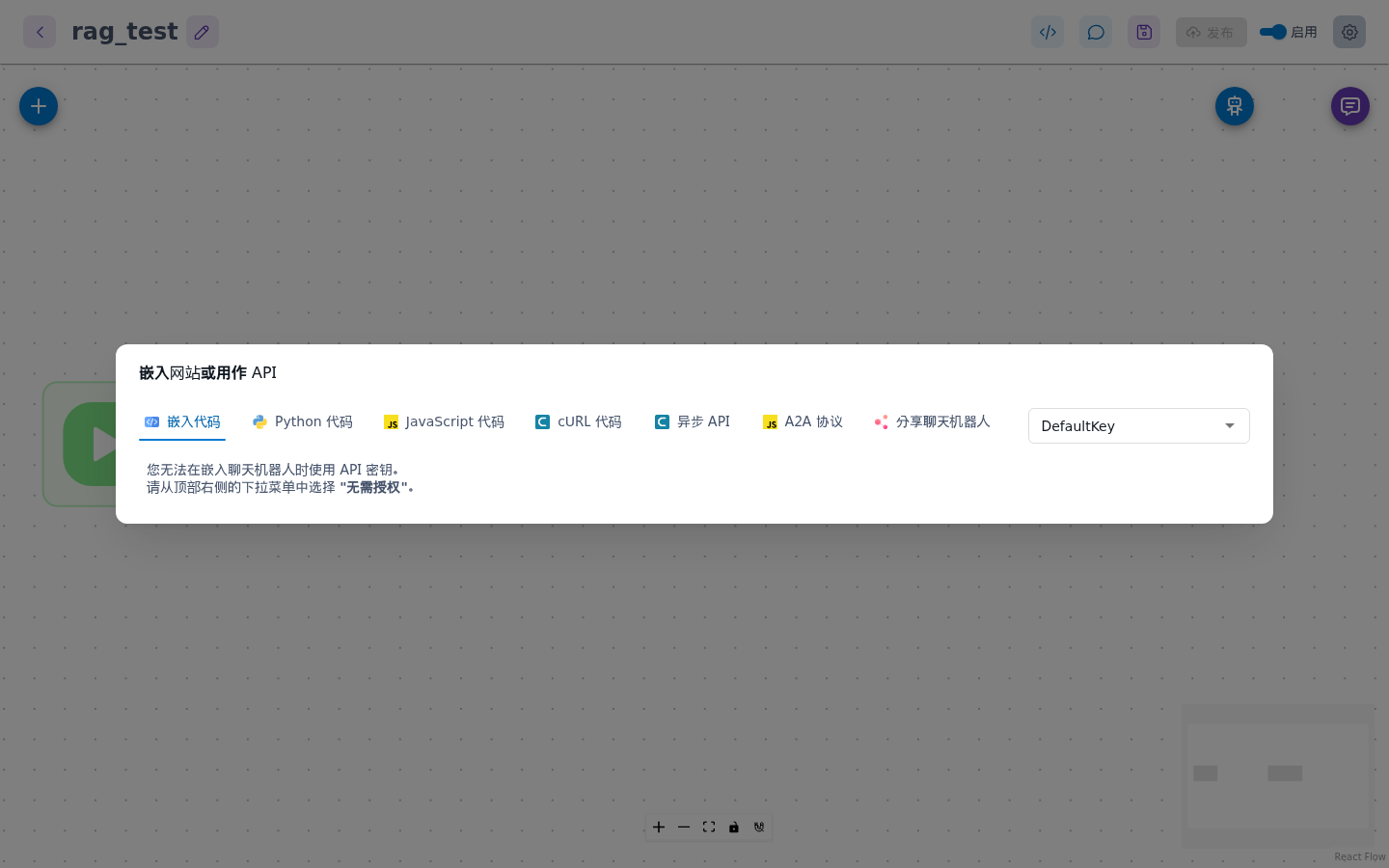The image size is (1389, 868).
Task: Toggle the 启用 enable switch
Action: (x=1273, y=32)
